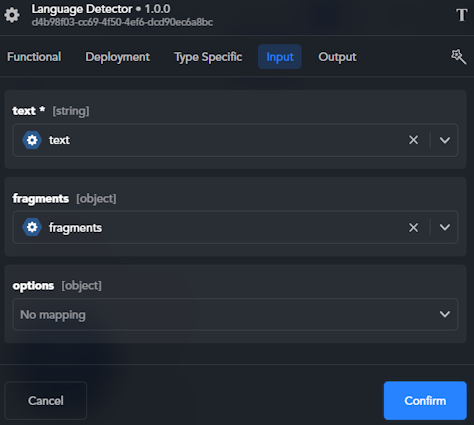
Task: Cancel the dialog
Action: (46, 401)
